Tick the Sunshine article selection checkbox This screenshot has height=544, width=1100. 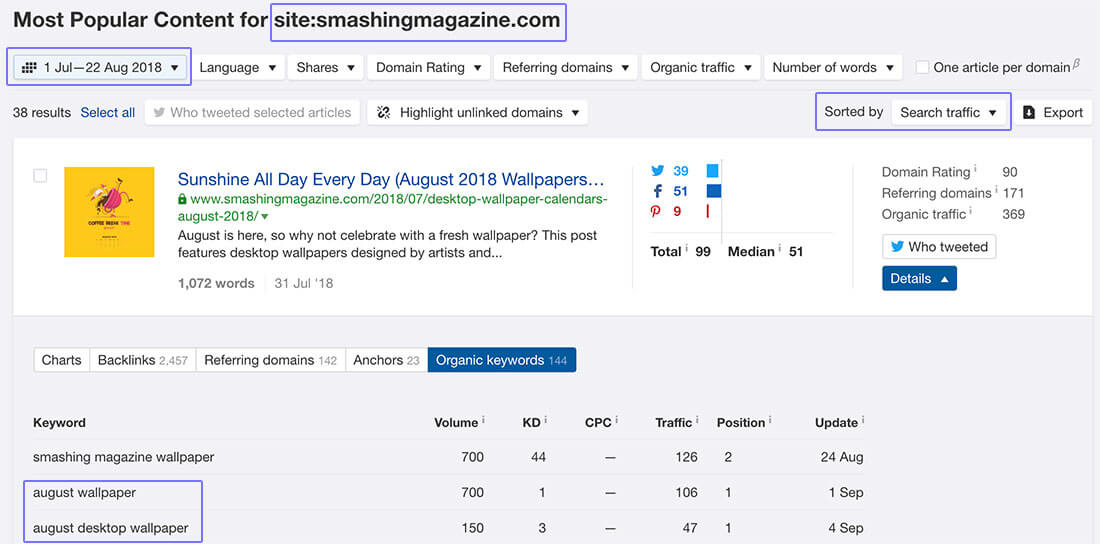click(40, 176)
